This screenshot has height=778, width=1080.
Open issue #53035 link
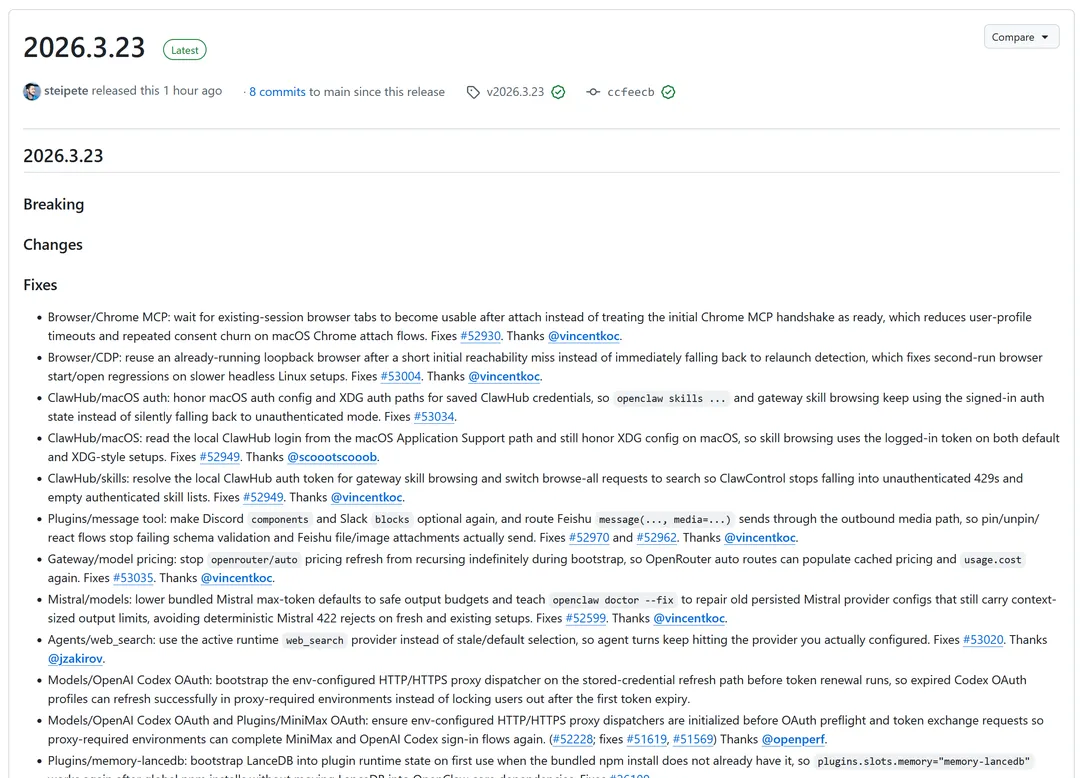pyautogui.click(x=133, y=578)
